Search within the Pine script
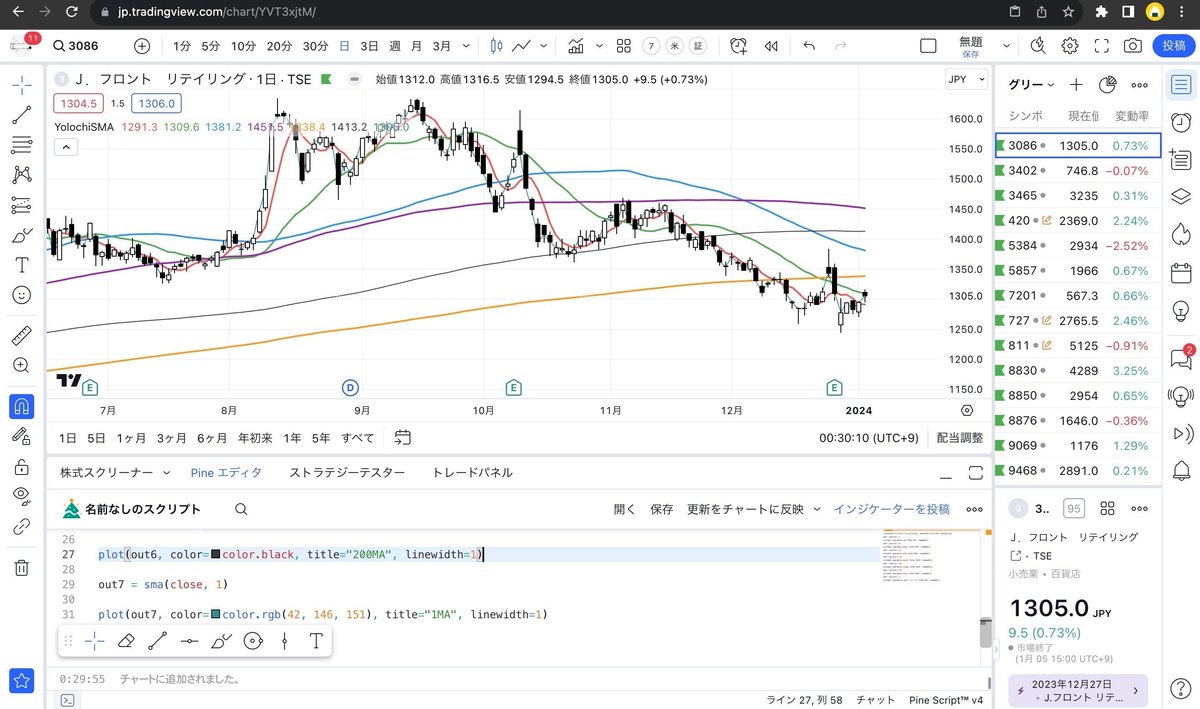 click(x=241, y=509)
